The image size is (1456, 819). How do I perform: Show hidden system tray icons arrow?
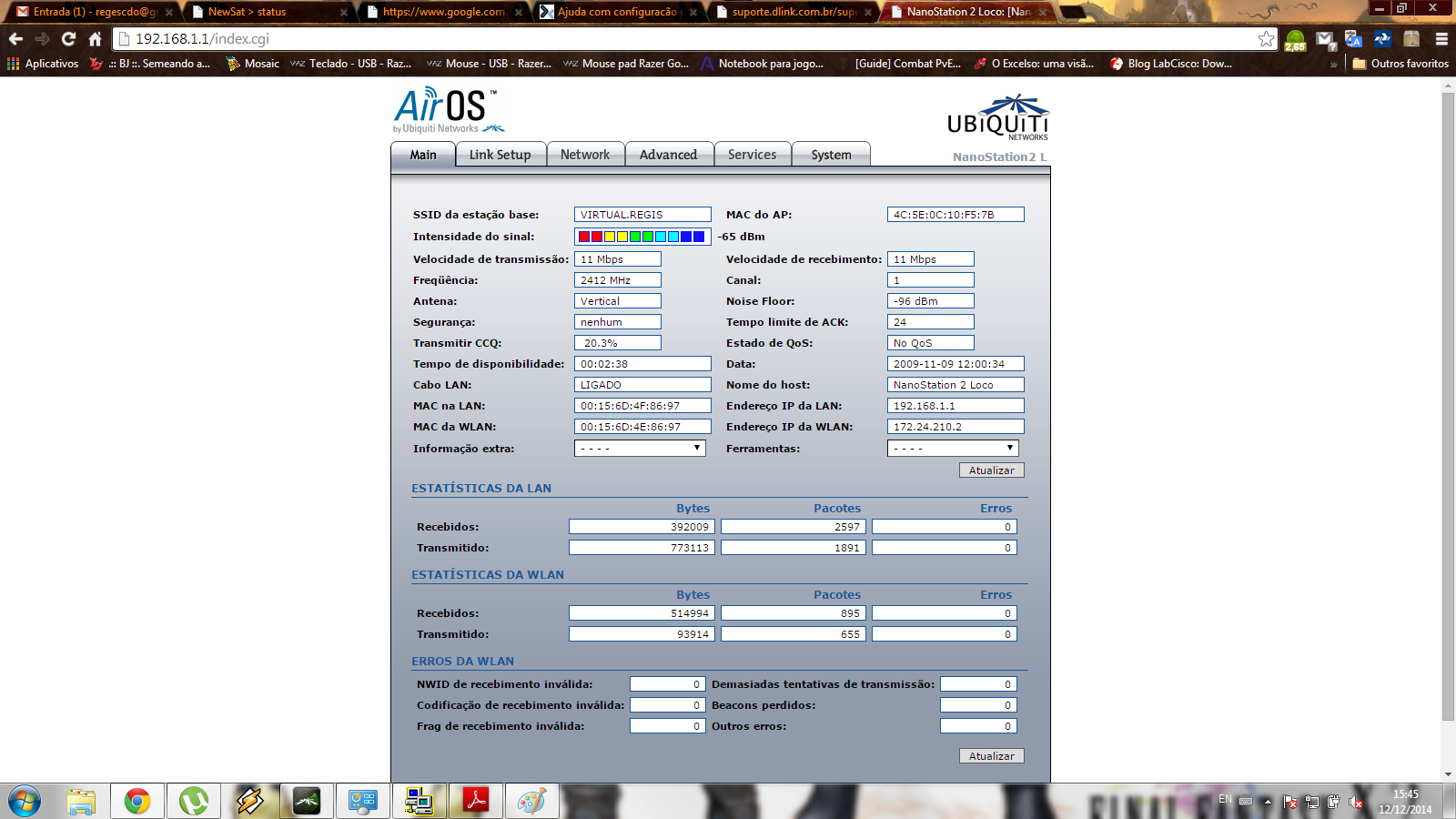coord(1267,802)
